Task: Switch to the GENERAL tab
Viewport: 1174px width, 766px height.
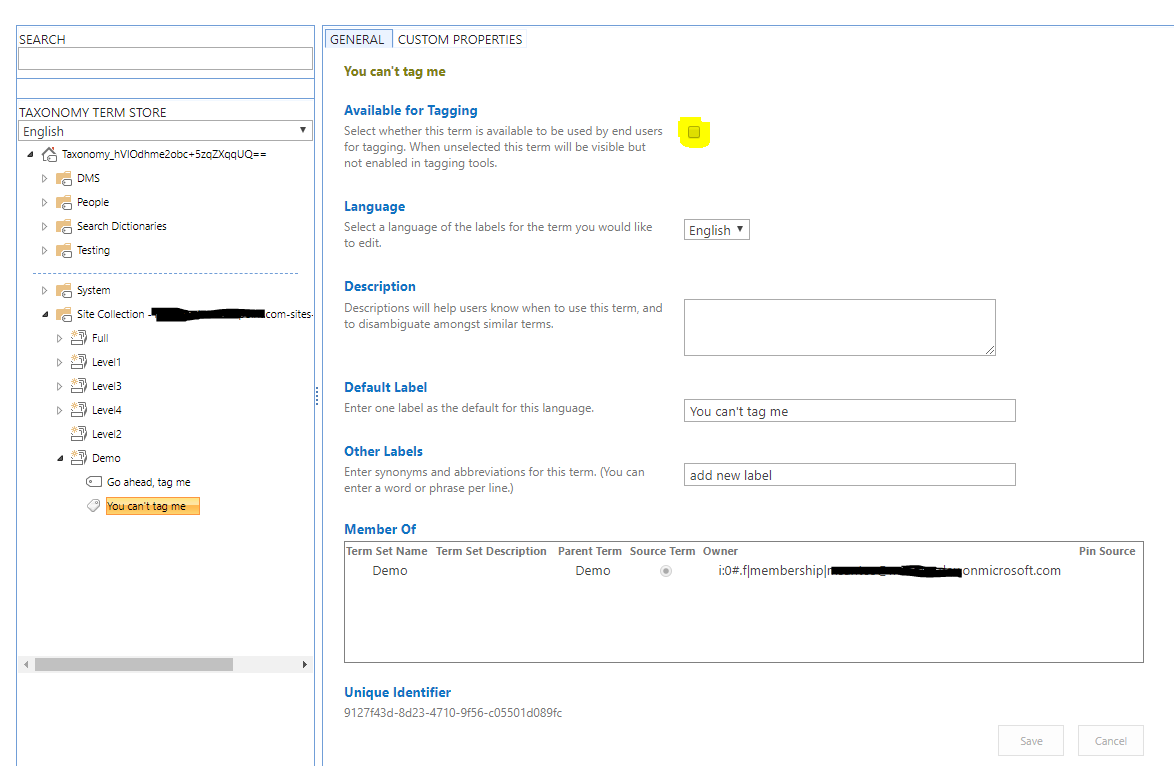Action: tap(357, 39)
